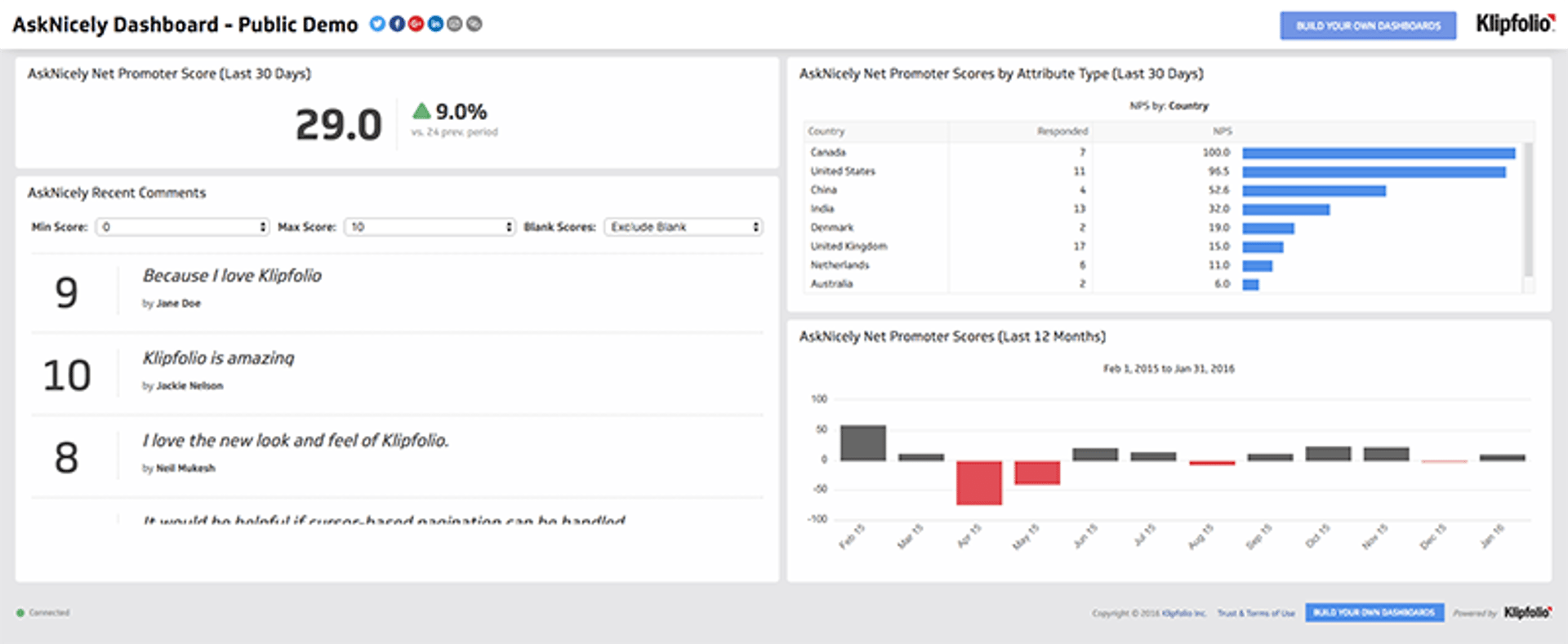Click the Feb 15 gray chart bar

point(863,443)
